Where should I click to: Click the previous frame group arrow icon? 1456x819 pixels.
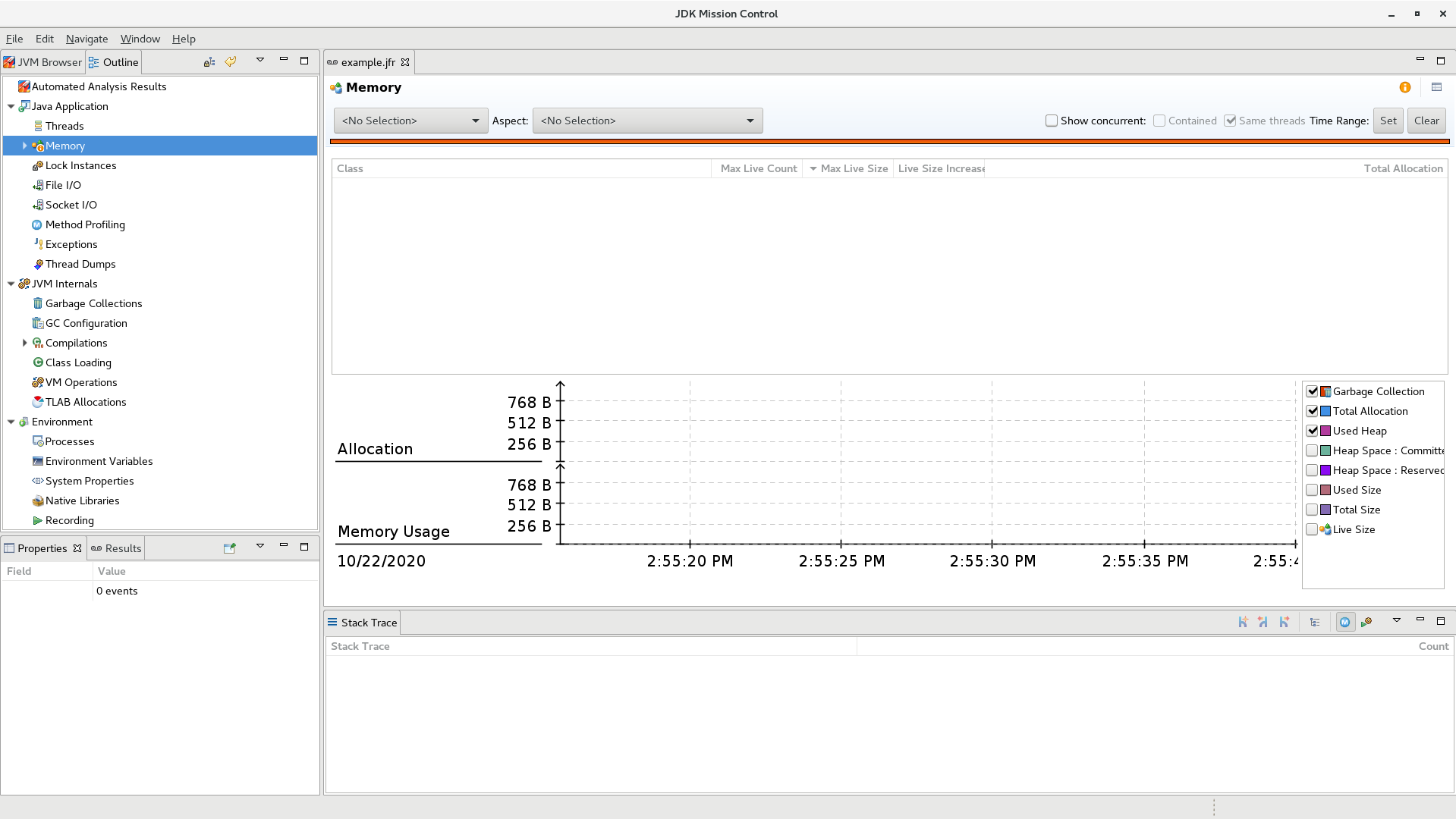click(x=1263, y=622)
